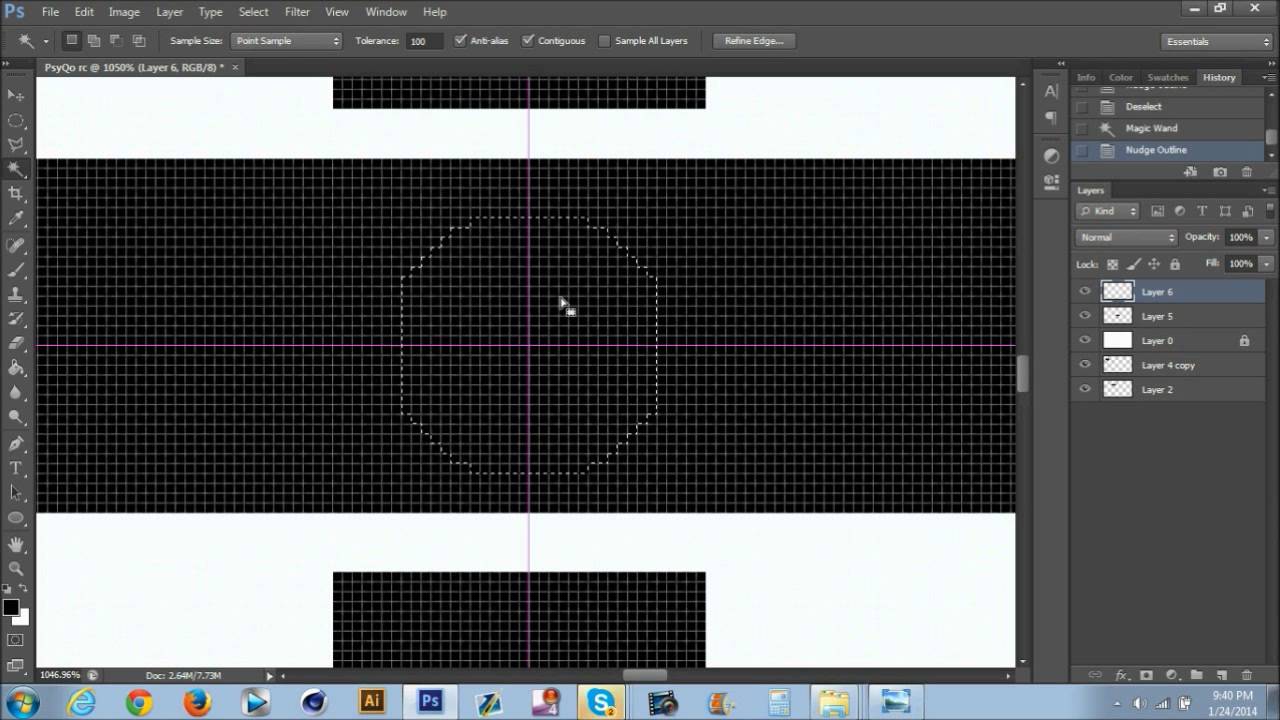Open the Character panel icon
The height and width of the screenshot is (720, 1280).
pyautogui.click(x=1051, y=91)
